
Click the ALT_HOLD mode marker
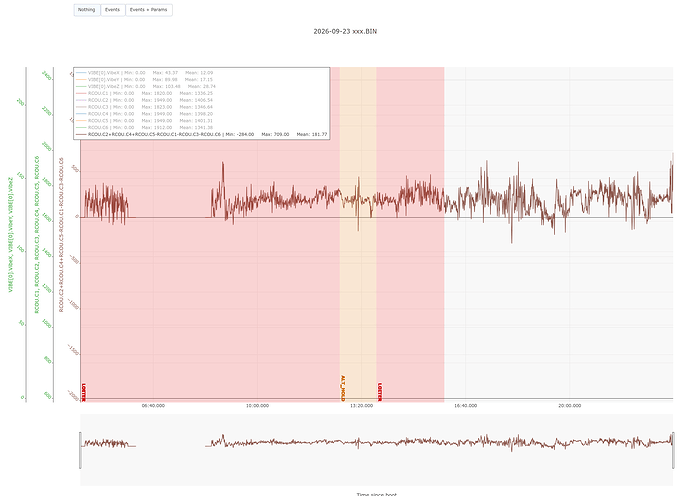tap(343, 388)
